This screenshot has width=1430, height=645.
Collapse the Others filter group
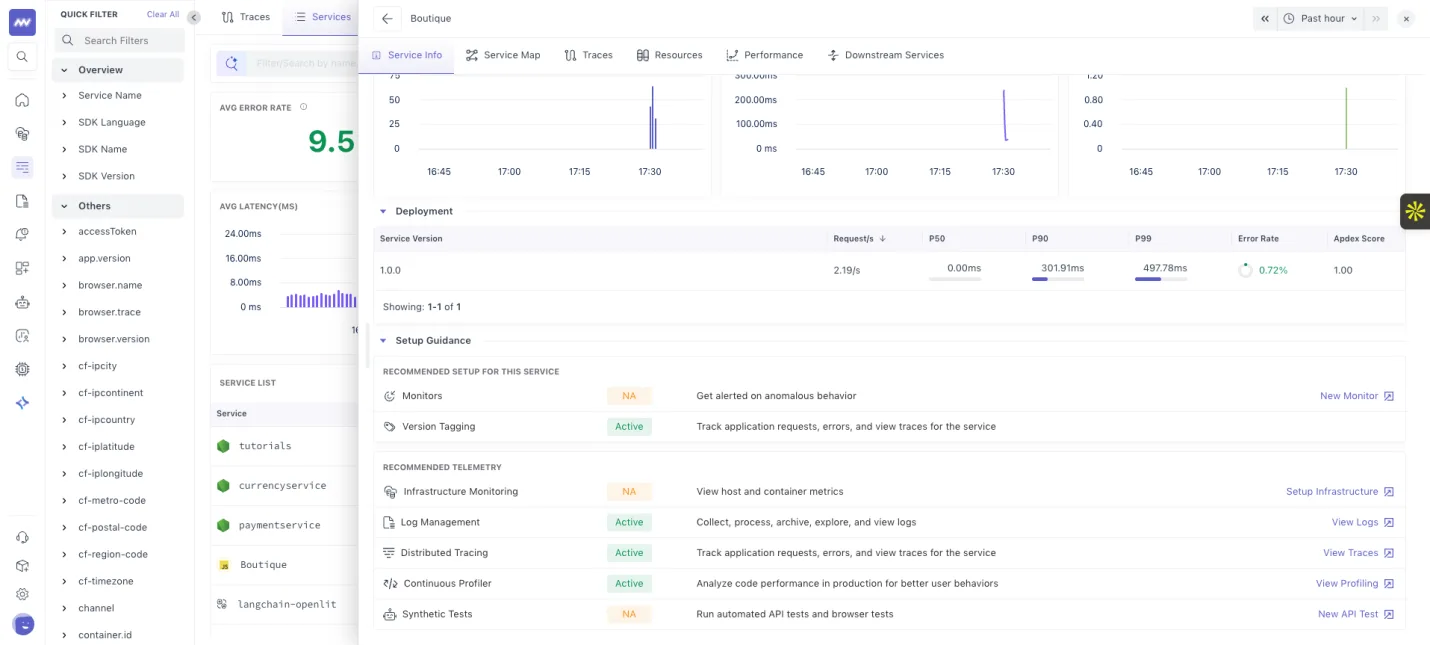(64, 206)
